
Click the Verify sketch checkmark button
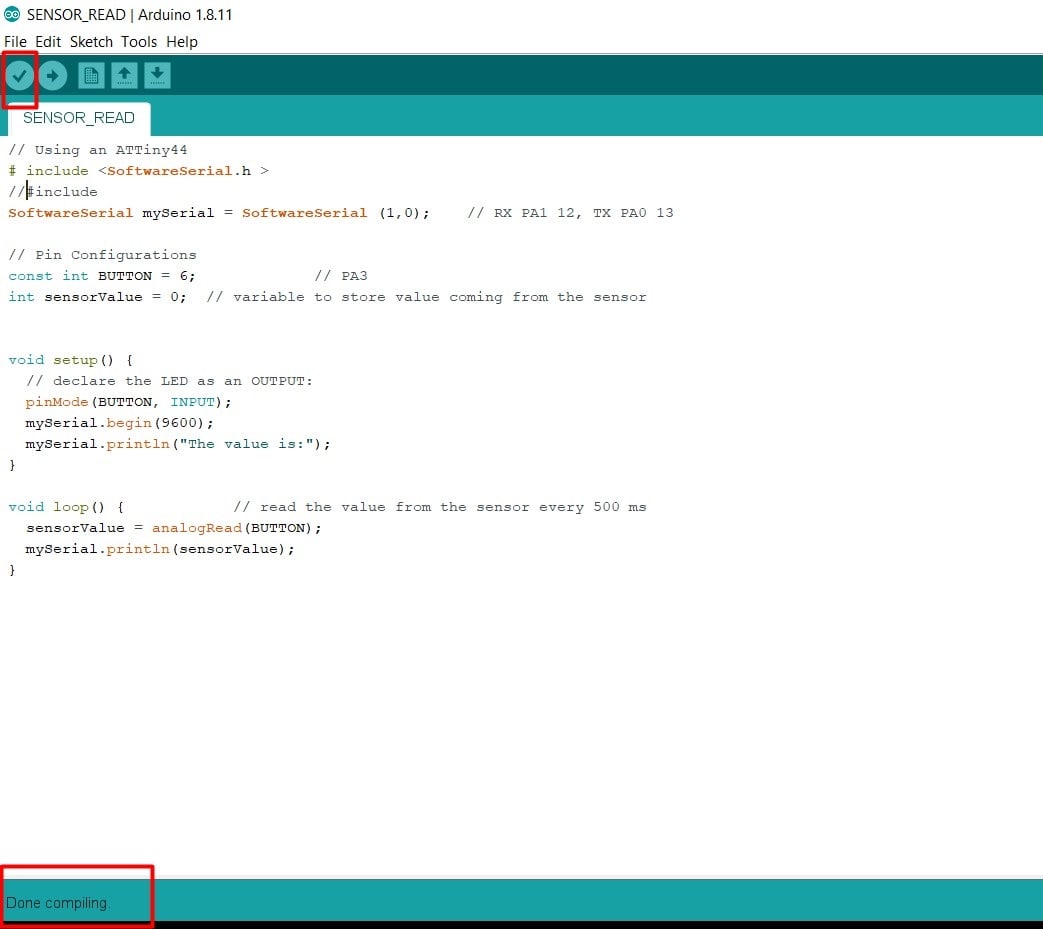click(19, 76)
